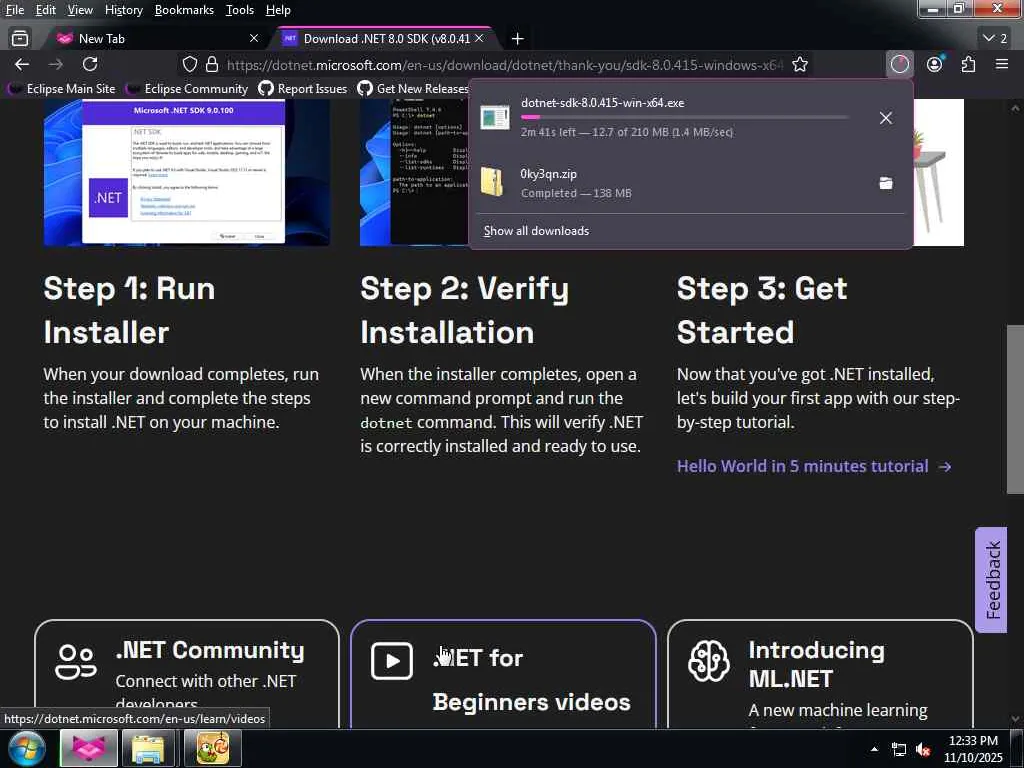
Task: Click Show all downloads
Action: pyautogui.click(x=536, y=231)
